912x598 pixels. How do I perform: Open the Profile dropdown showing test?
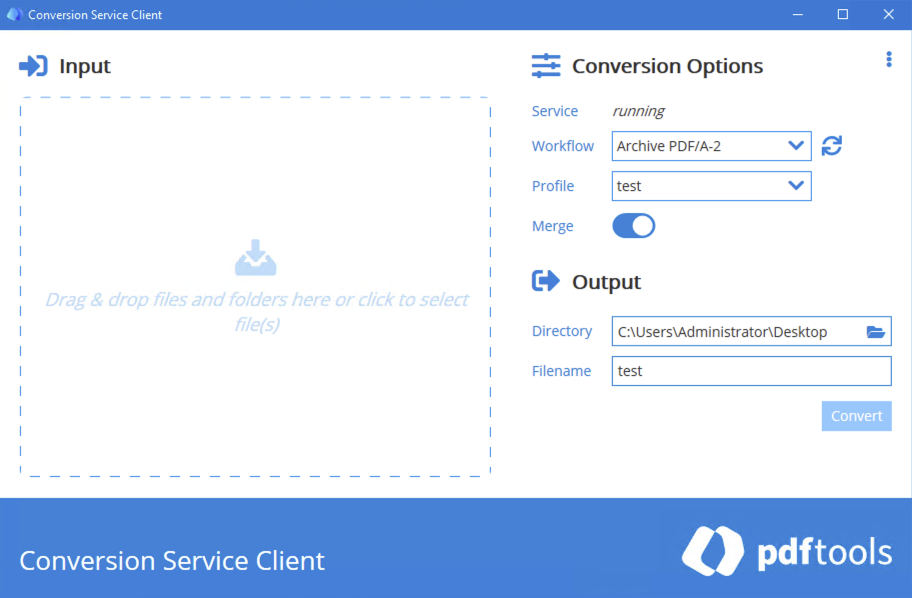pos(711,186)
